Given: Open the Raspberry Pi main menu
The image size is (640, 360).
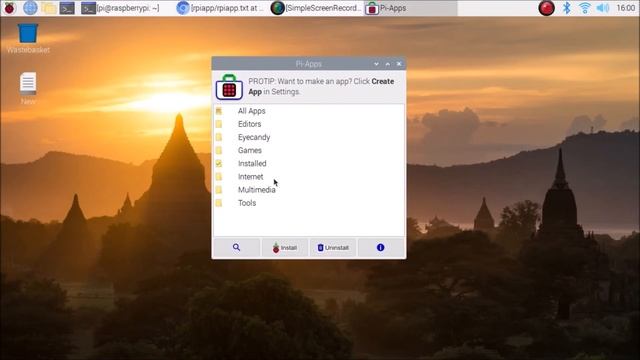Looking at the screenshot, I should click(9, 8).
